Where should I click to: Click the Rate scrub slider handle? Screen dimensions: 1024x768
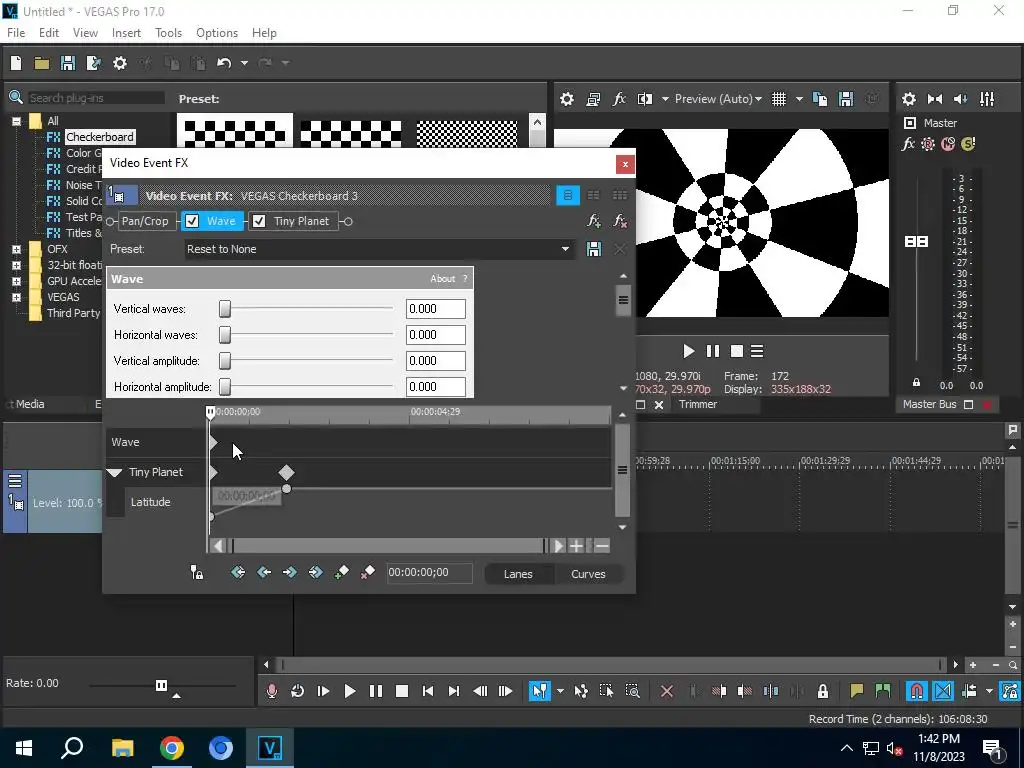161,685
